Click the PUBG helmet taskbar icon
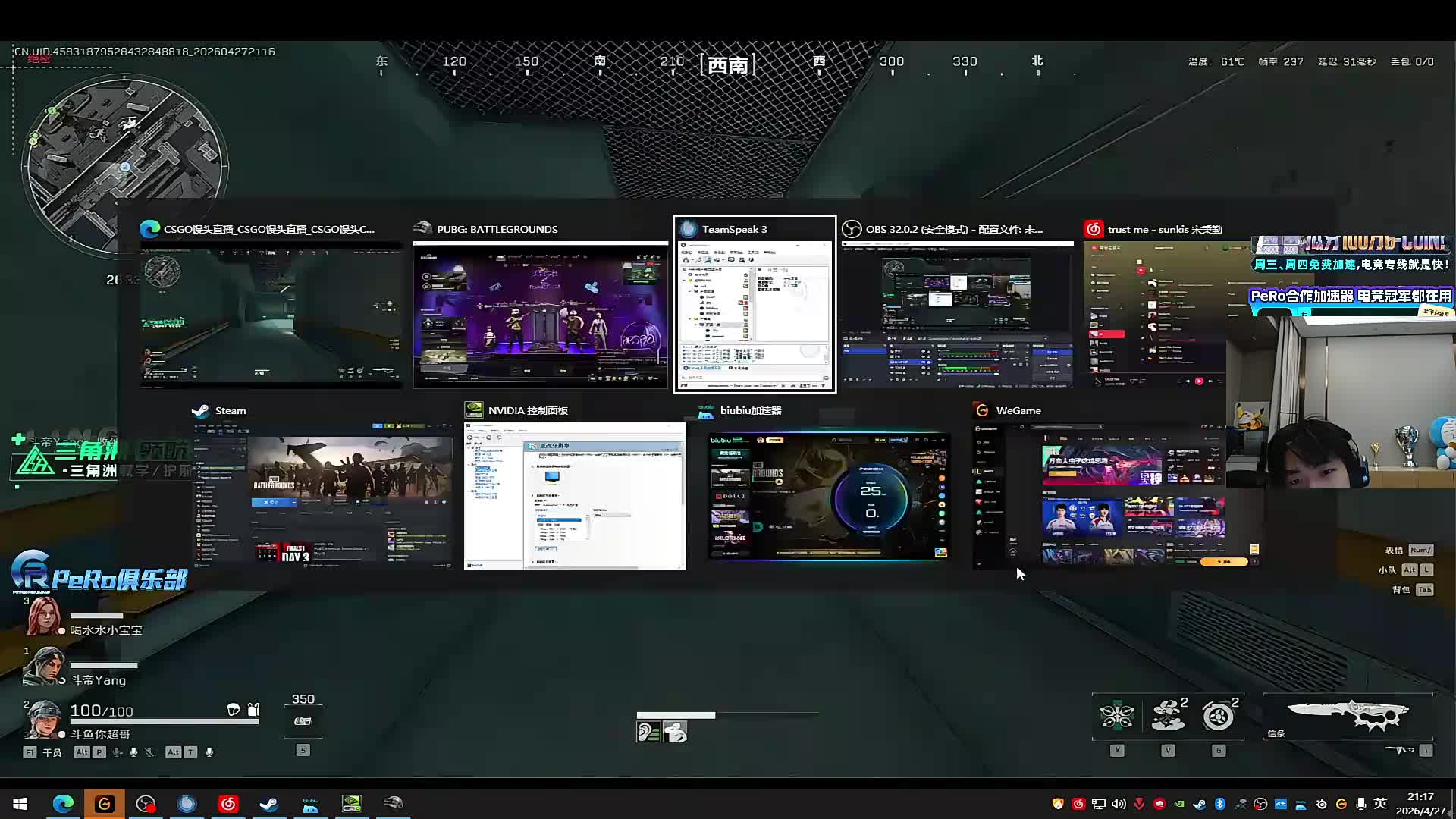 393,803
